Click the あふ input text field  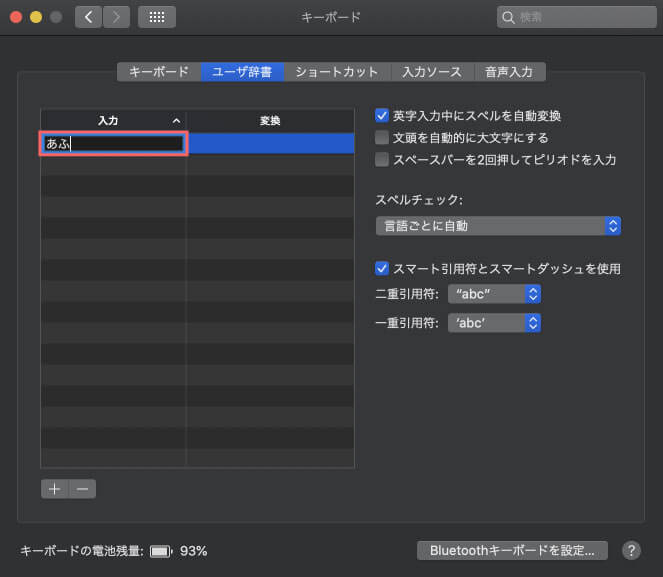[x=113, y=144]
